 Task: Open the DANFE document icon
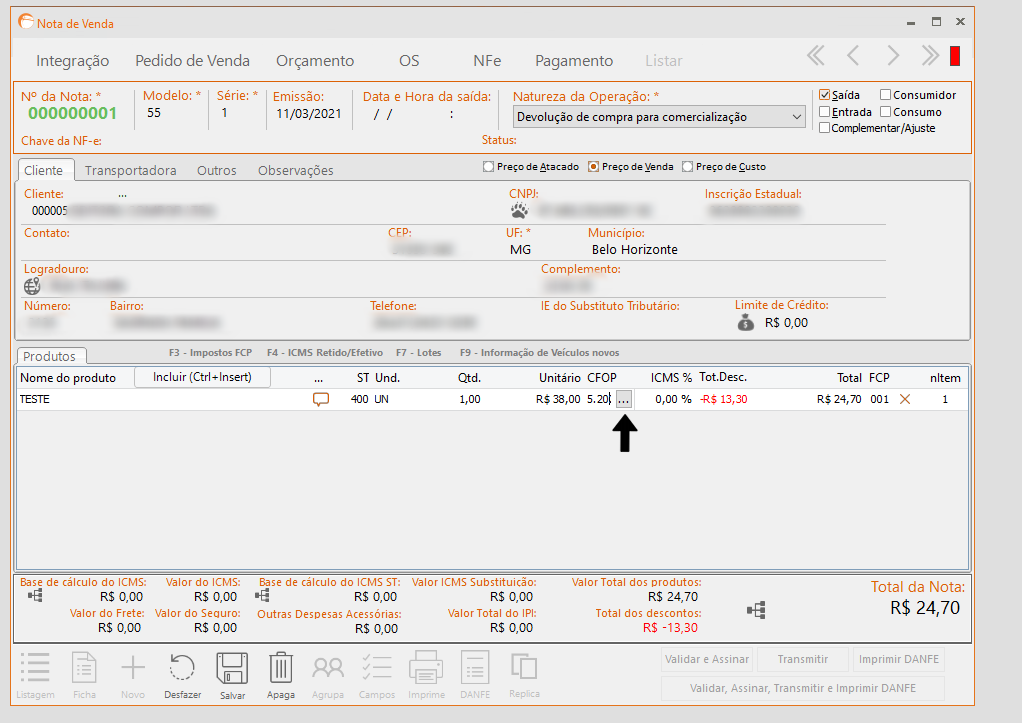(475, 668)
